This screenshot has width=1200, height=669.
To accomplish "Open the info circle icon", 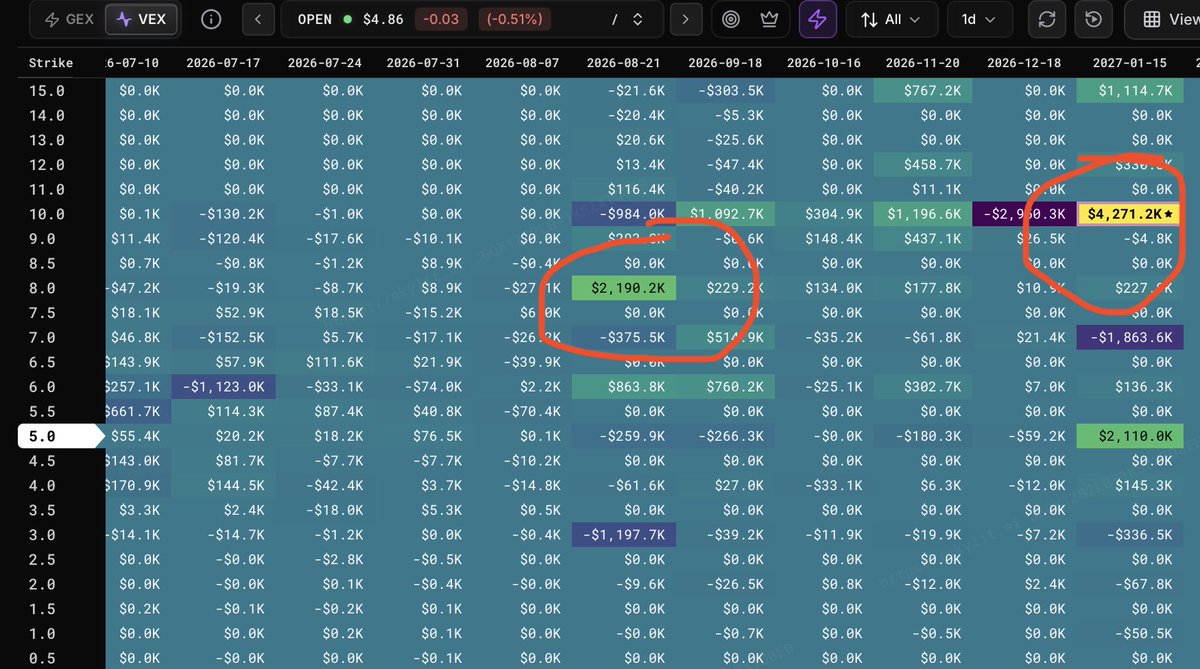I will pos(211,19).
